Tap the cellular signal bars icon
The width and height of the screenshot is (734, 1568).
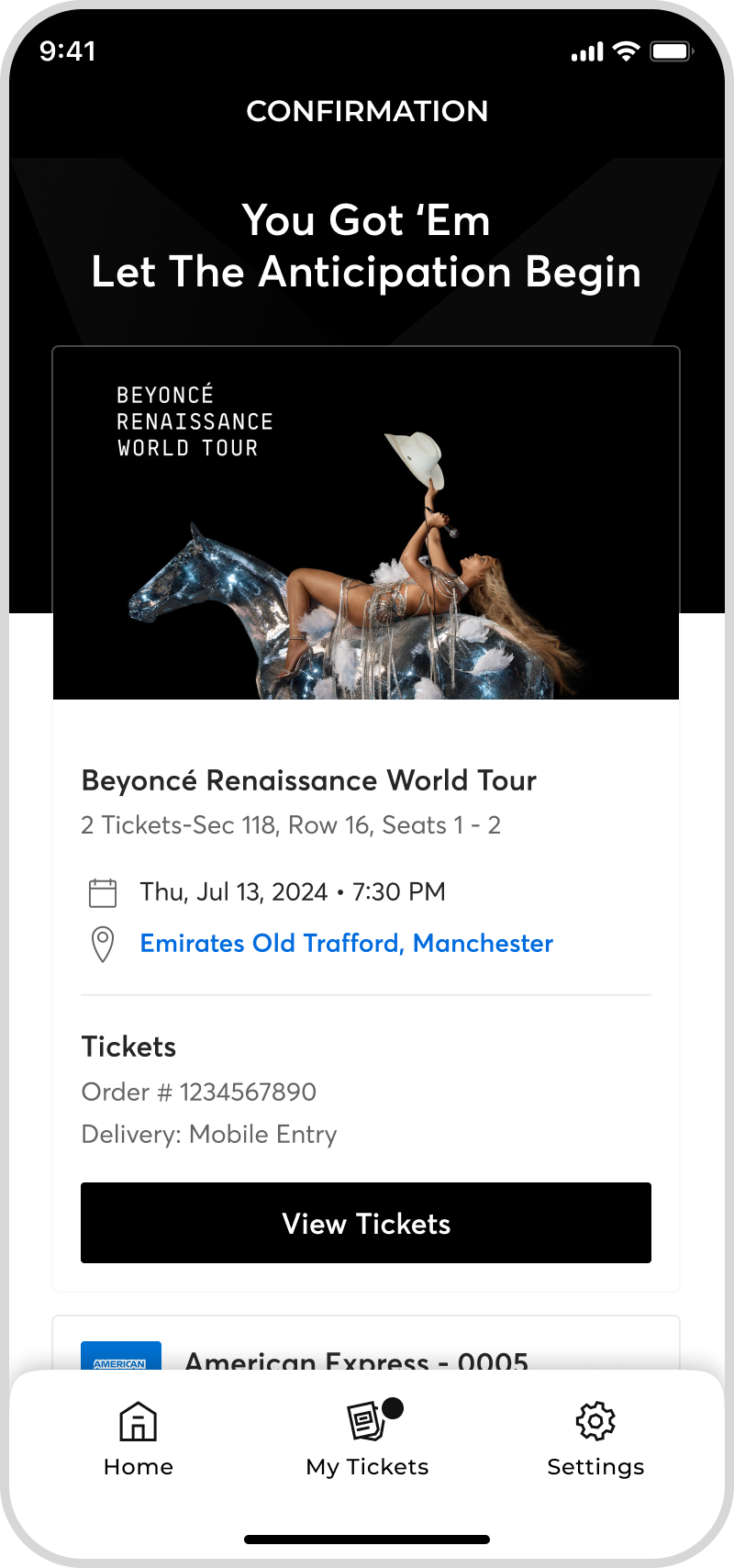coord(587,52)
